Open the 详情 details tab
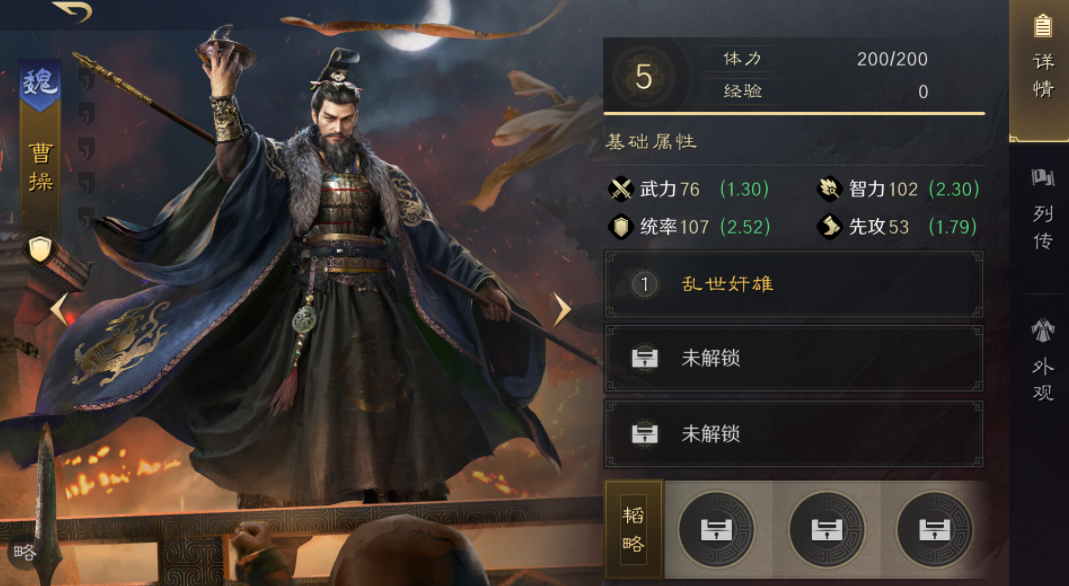This screenshot has height=586, width=1069. click(x=1040, y=60)
